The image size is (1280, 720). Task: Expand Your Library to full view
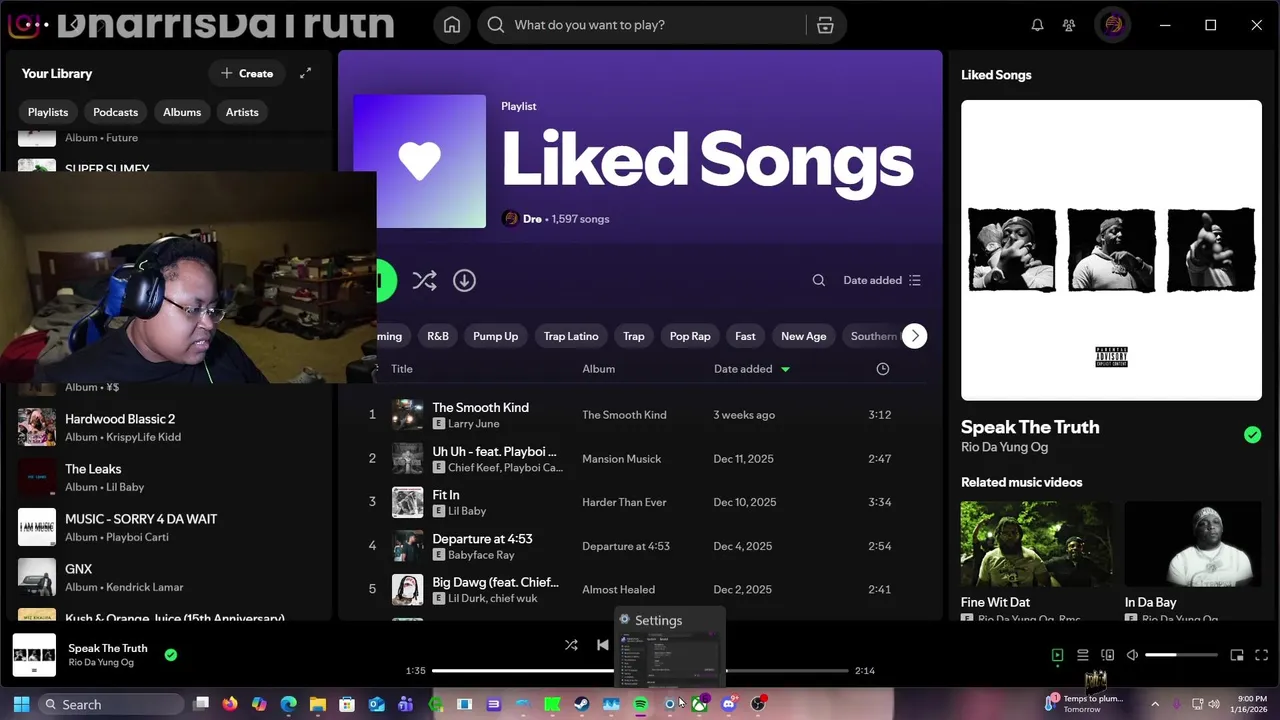tap(306, 73)
